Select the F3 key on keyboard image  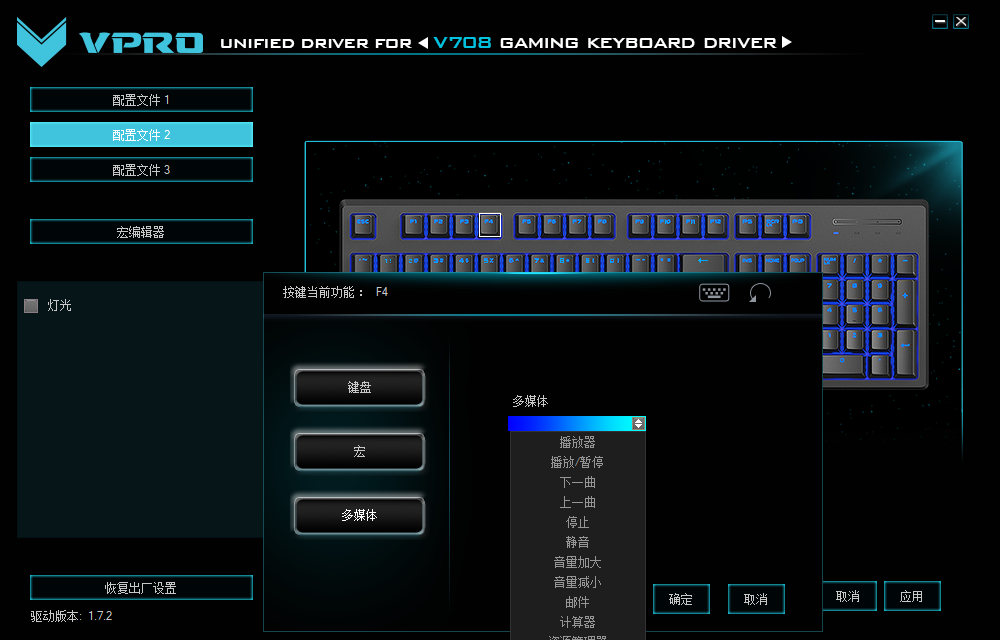[x=464, y=225]
